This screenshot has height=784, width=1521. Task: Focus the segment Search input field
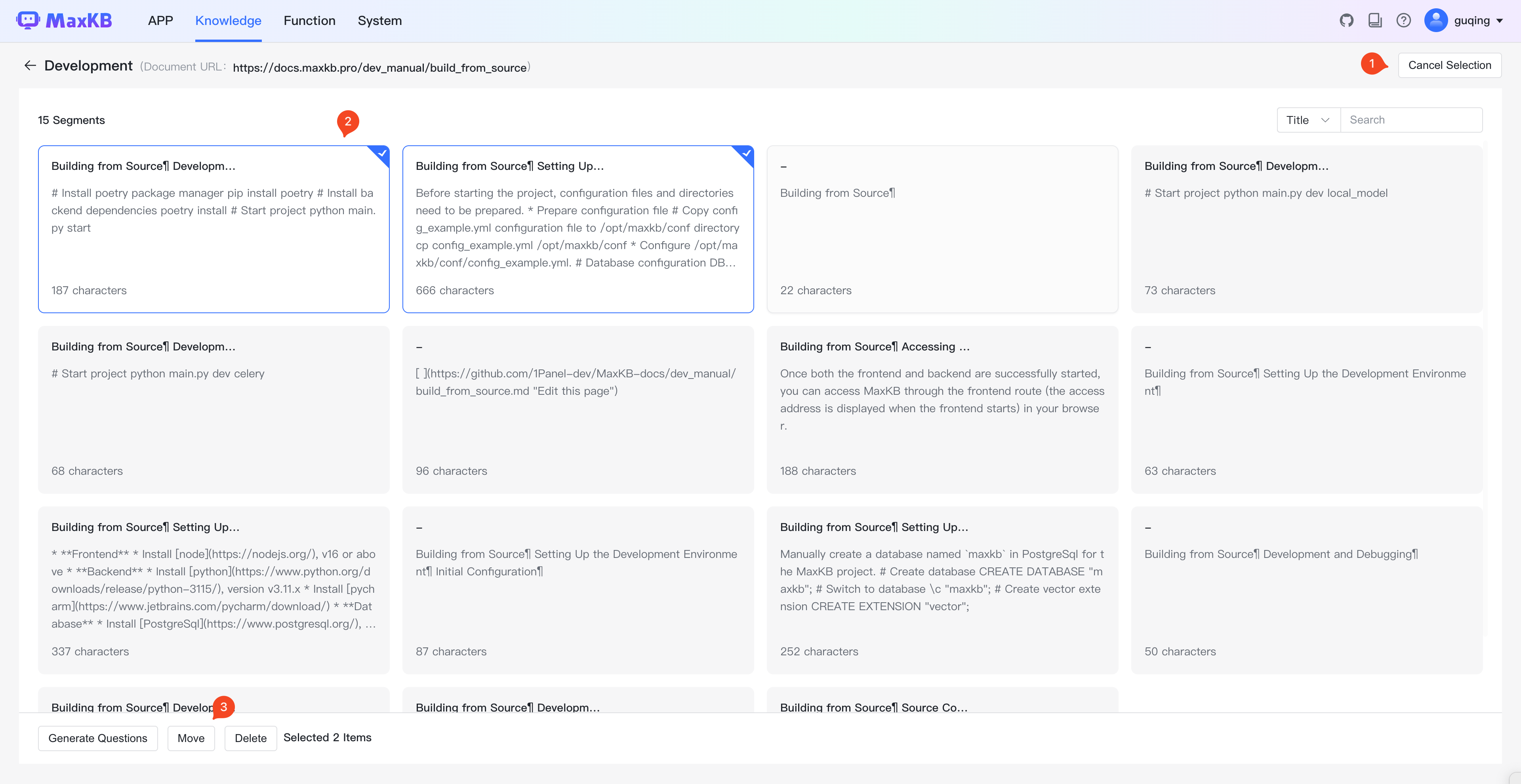coord(1411,120)
